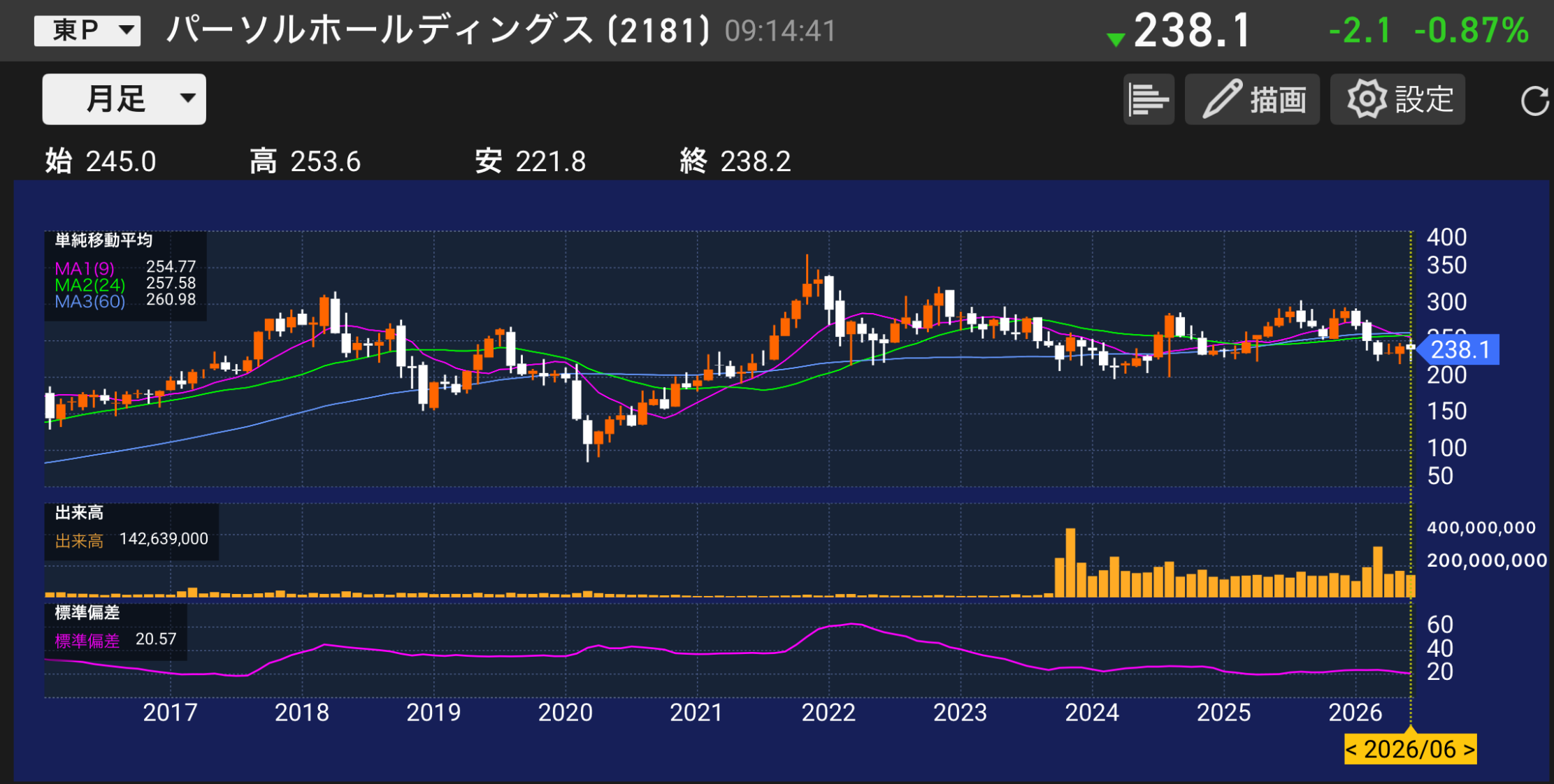Click the refresh chart icon

pos(1534,101)
